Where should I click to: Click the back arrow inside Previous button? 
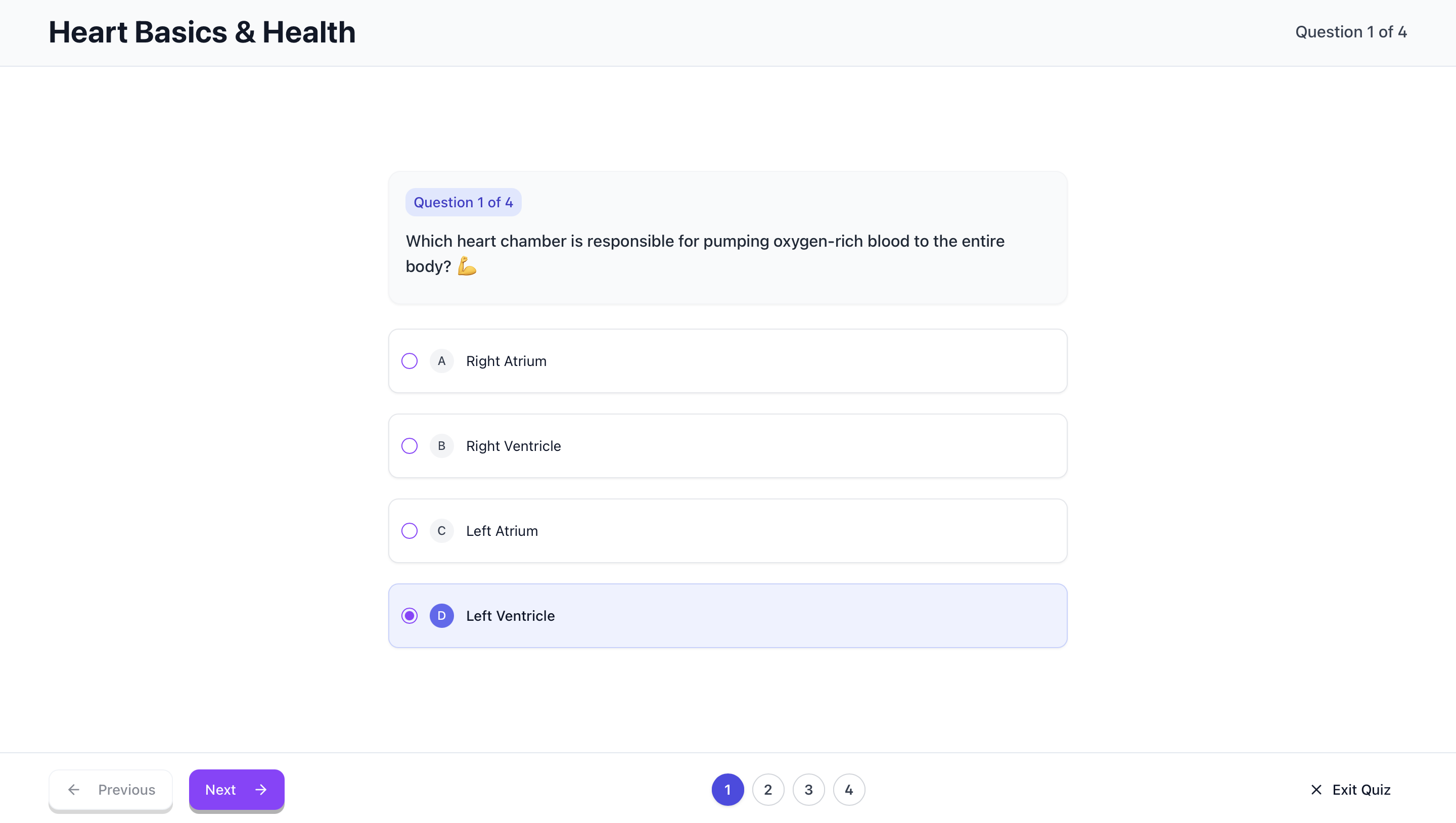click(73, 790)
